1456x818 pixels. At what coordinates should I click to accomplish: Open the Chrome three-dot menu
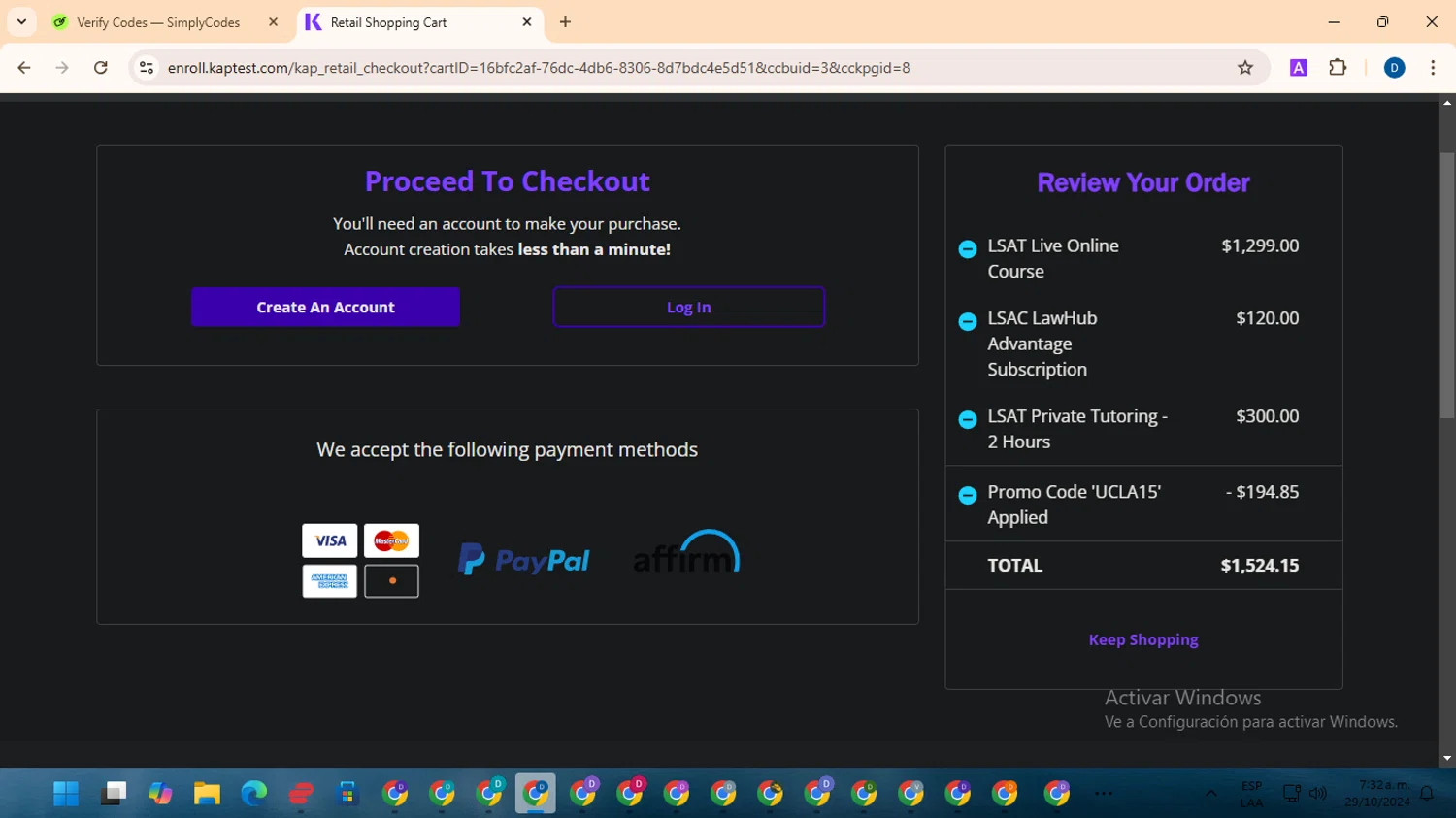pyautogui.click(x=1433, y=68)
